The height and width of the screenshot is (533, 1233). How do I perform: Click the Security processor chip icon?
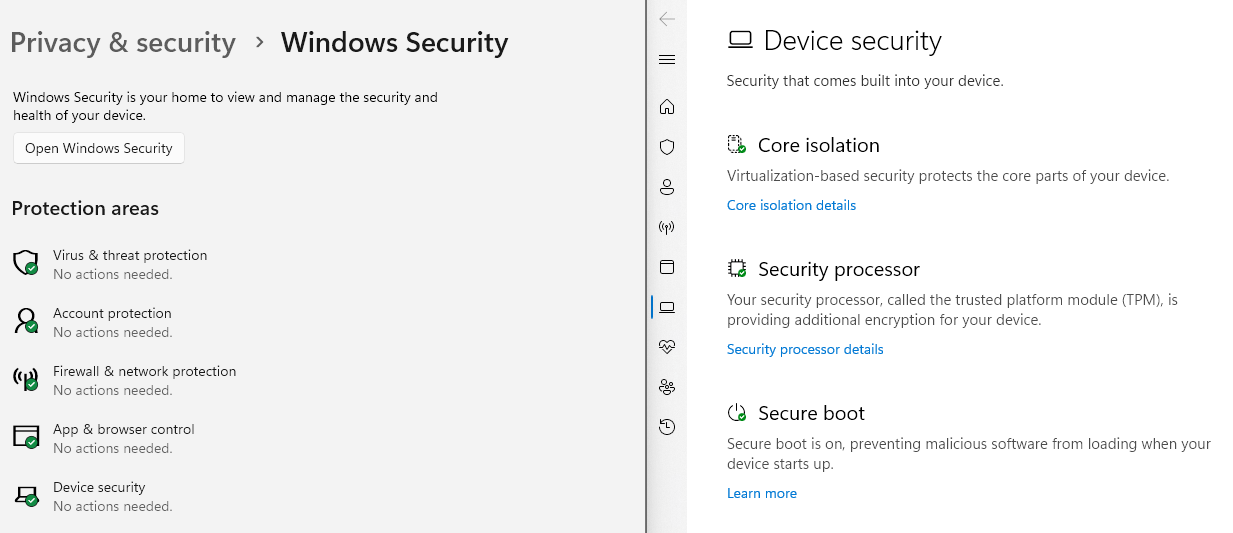737,269
